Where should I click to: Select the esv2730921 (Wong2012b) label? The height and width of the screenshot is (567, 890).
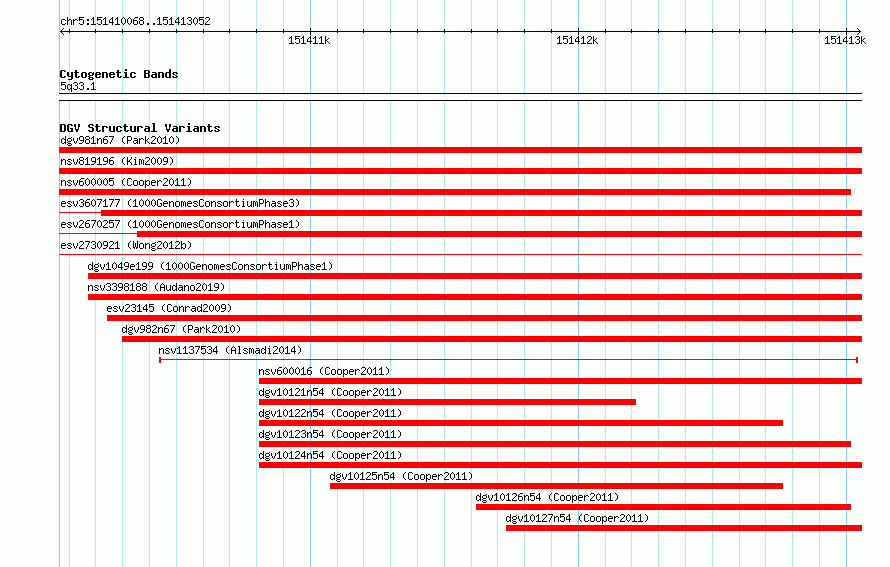[126, 245]
